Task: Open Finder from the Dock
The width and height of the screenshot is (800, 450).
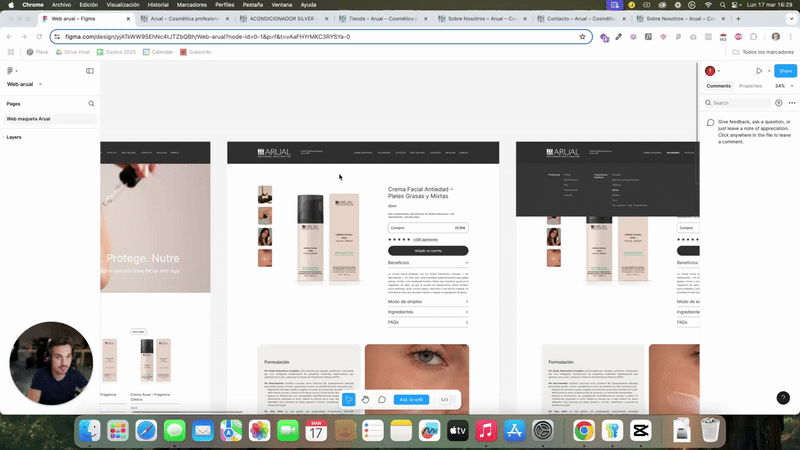Action: pyautogui.click(x=90, y=431)
